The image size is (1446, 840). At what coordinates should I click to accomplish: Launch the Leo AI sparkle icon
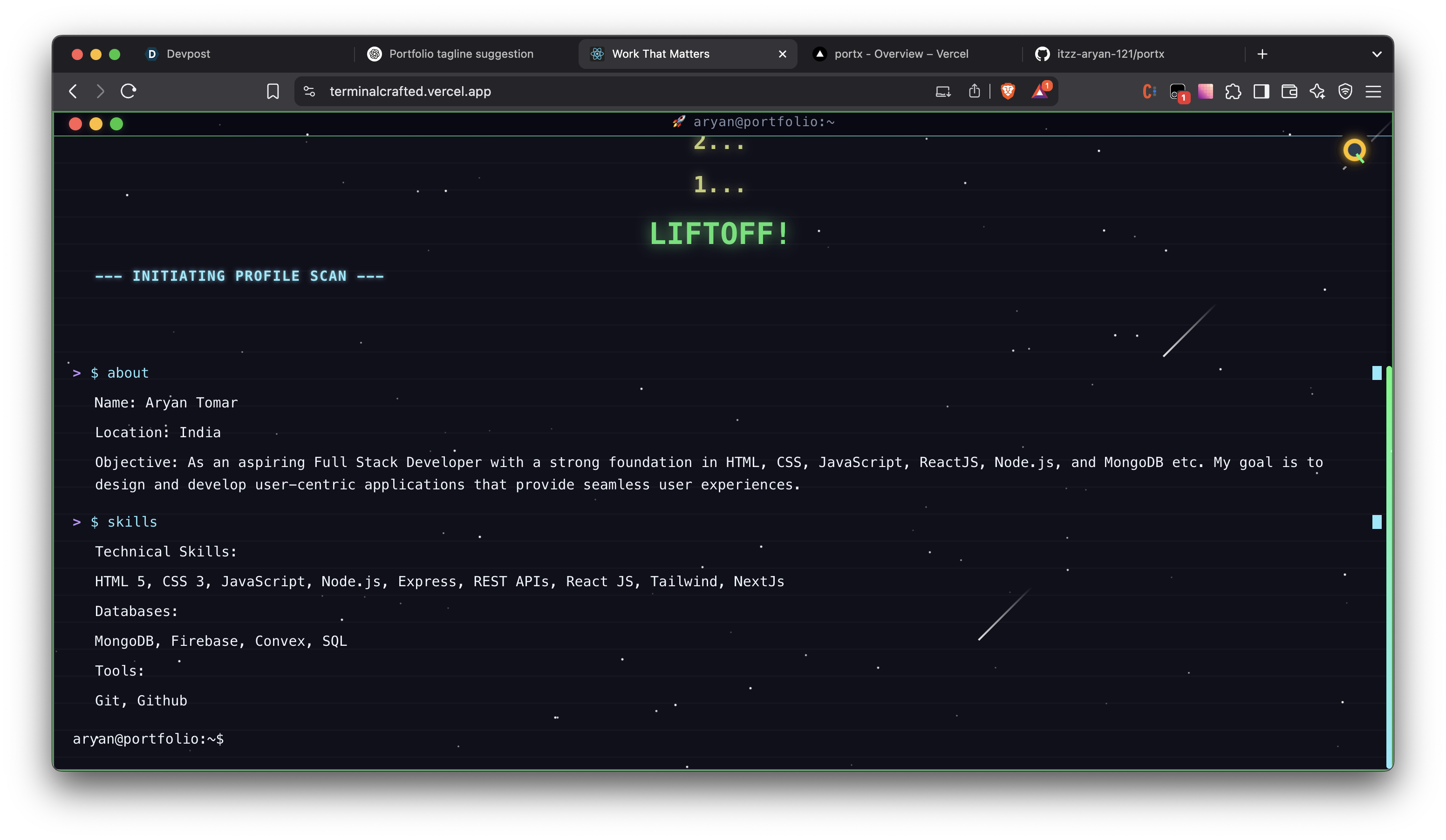coord(1317,91)
